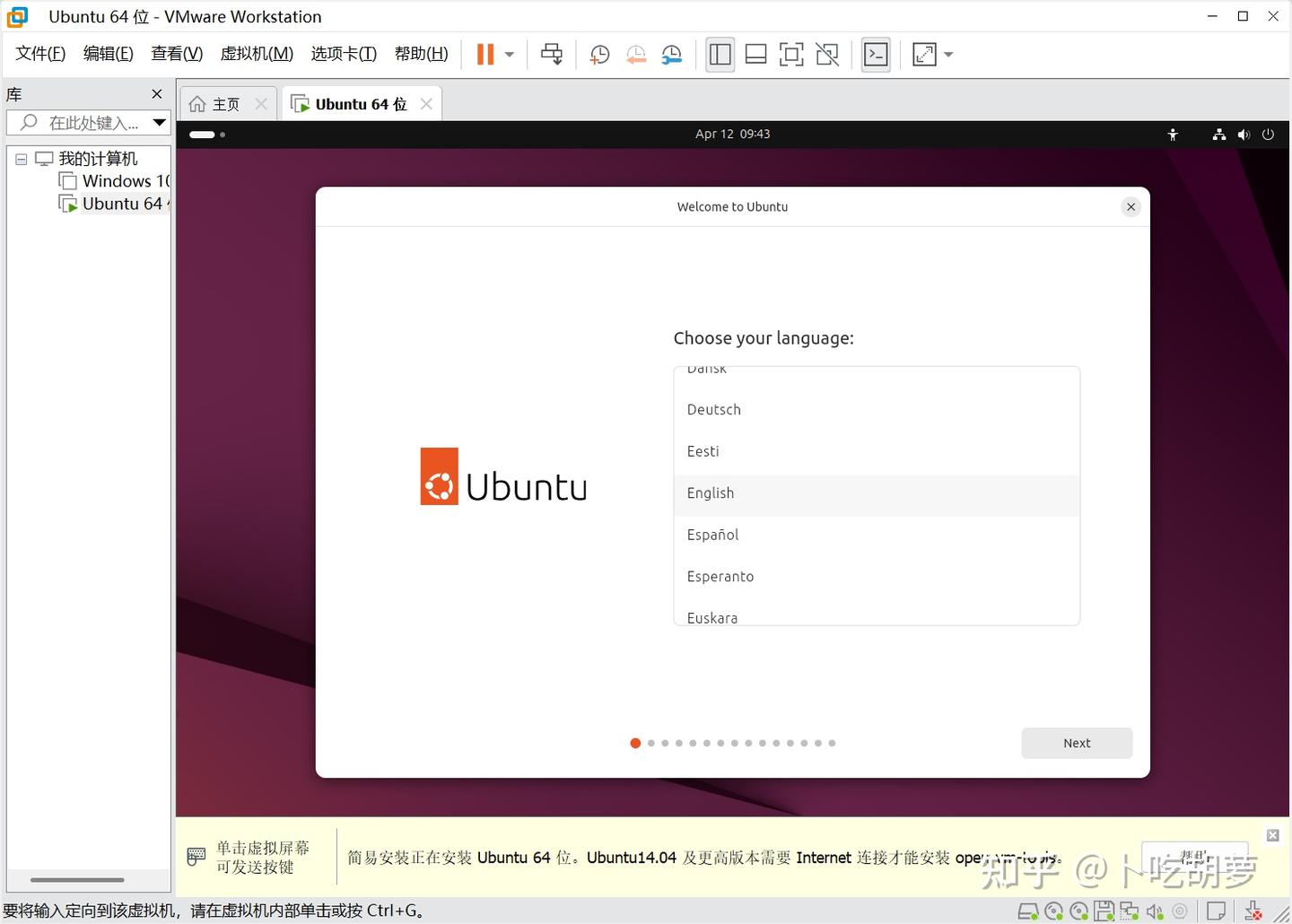
Task: Open the 虚拟机(M) menu
Action: pos(257,53)
